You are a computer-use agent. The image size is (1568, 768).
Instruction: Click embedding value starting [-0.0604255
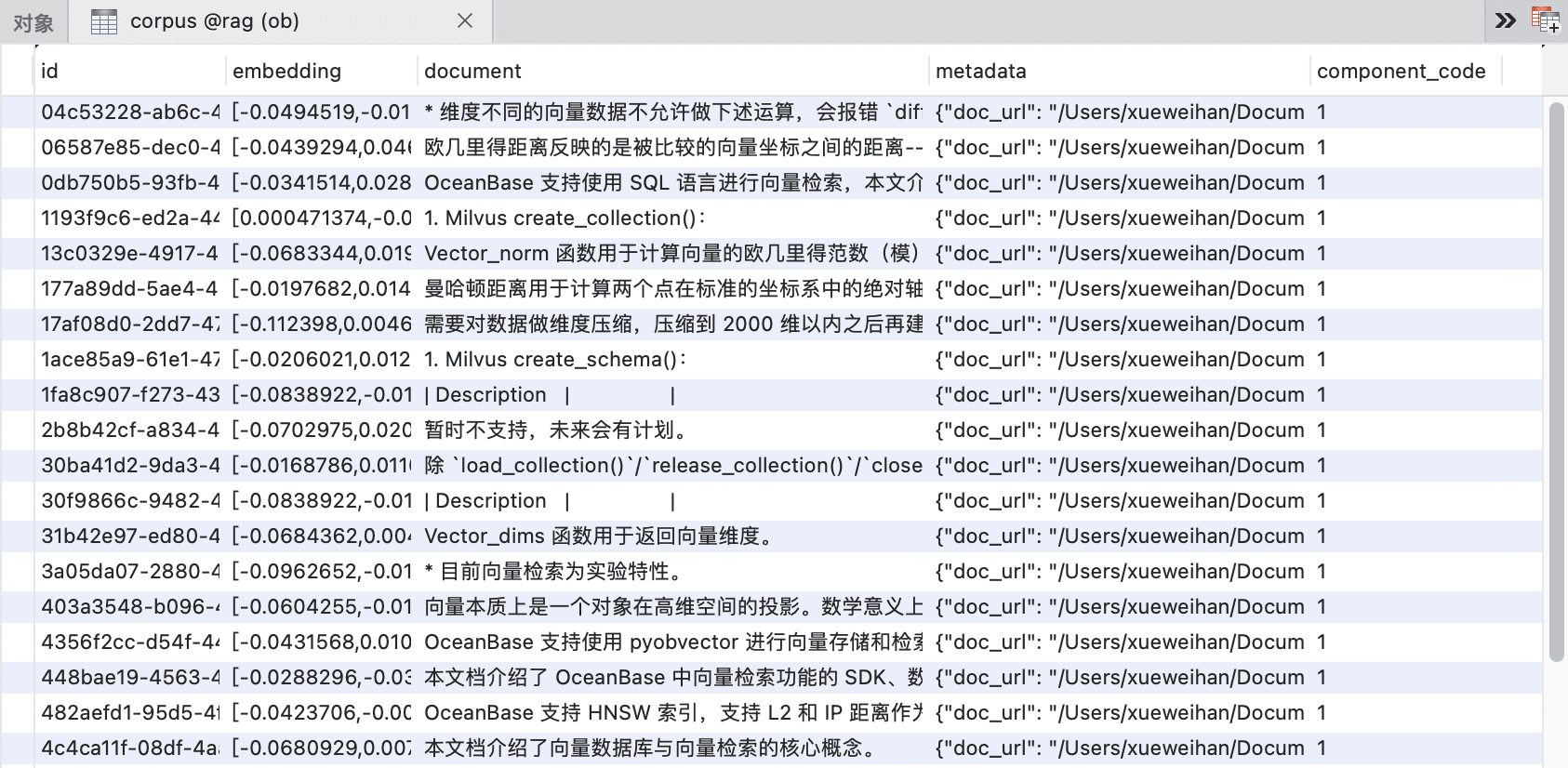(x=322, y=606)
